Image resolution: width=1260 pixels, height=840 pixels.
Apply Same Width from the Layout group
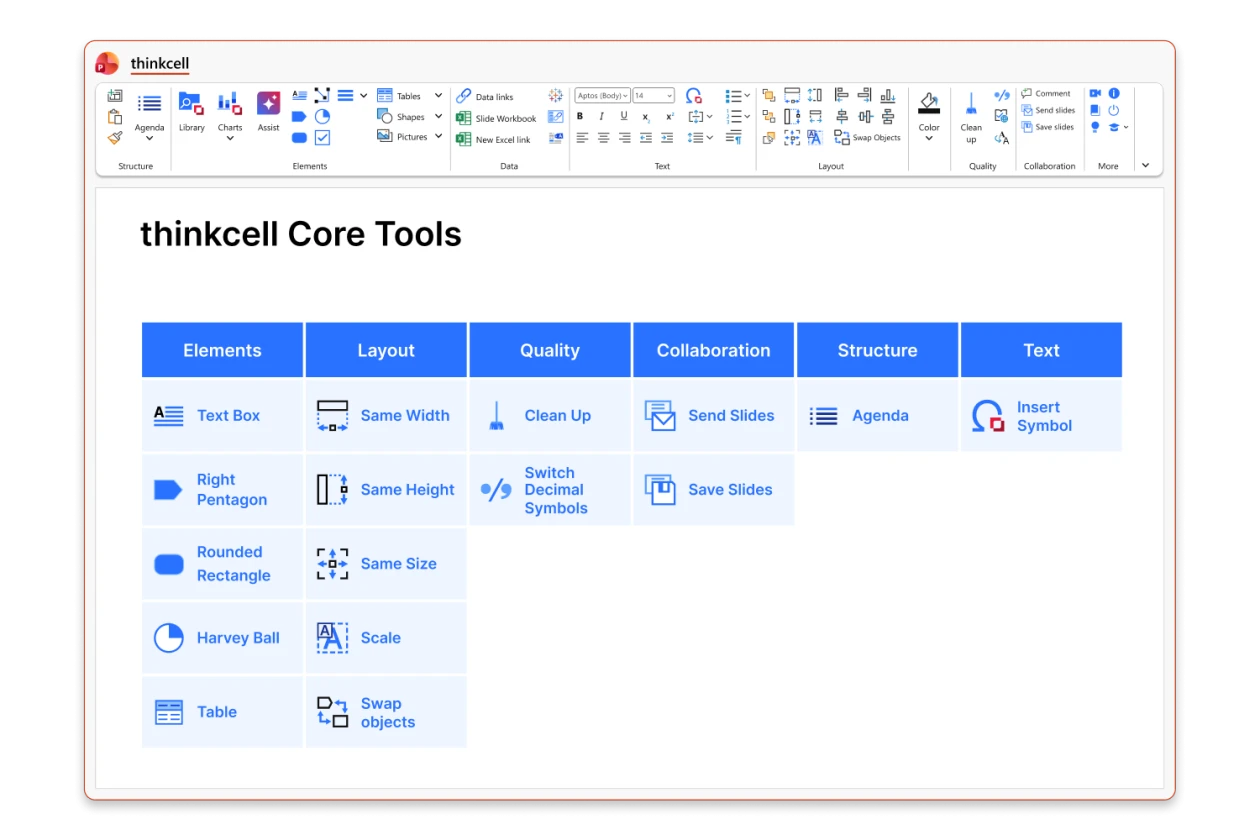pos(792,95)
